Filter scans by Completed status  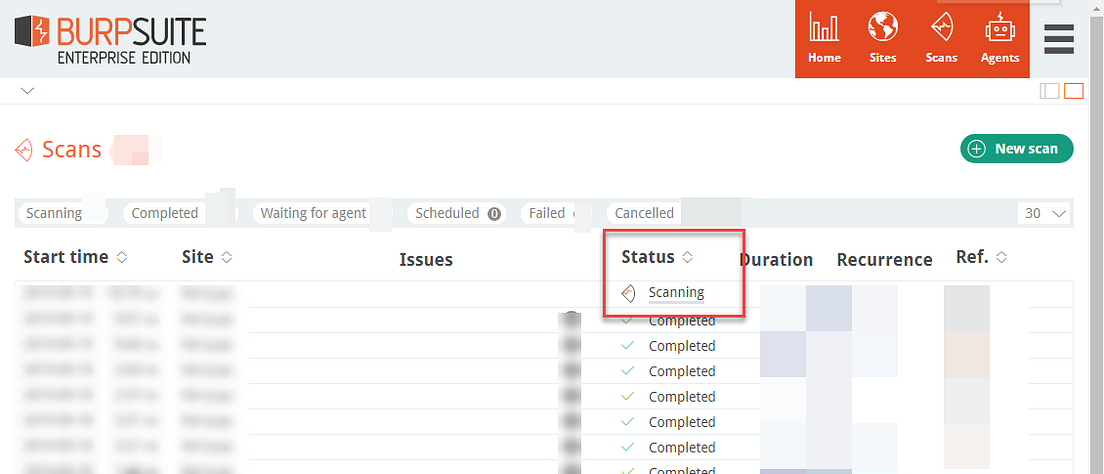pos(180,213)
